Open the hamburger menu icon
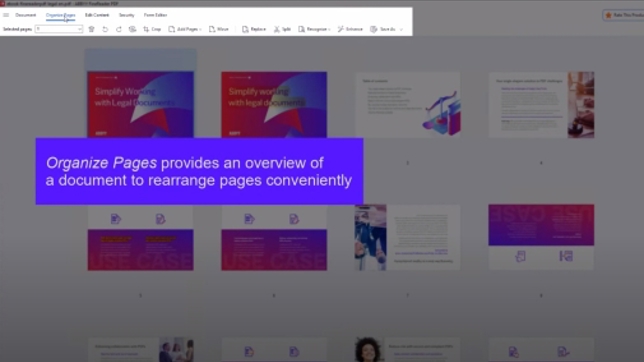Image resolution: width=644 pixels, height=362 pixels. point(6,15)
